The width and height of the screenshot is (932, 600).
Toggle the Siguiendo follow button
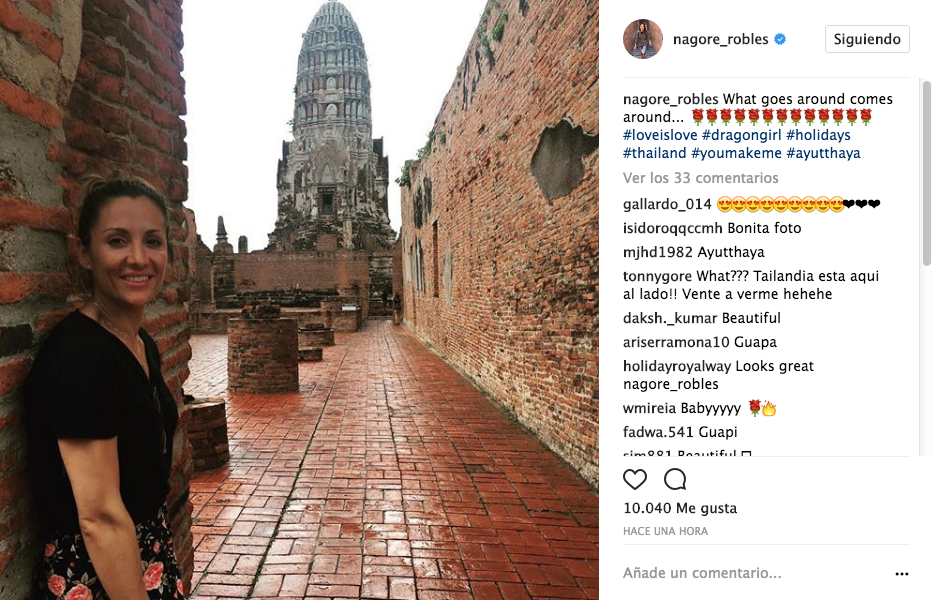tap(867, 39)
